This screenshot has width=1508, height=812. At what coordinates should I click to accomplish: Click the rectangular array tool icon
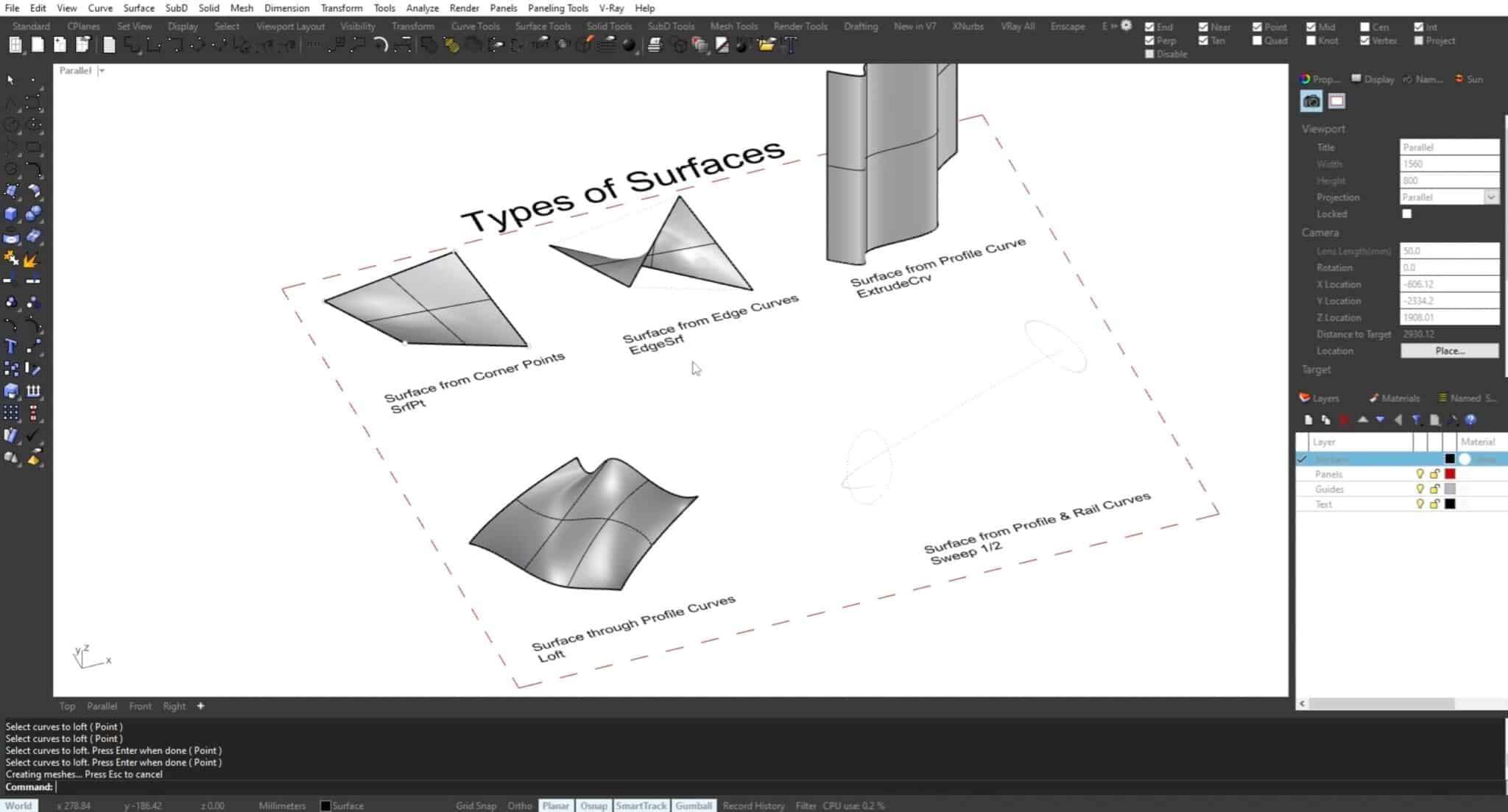pos(11,413)
